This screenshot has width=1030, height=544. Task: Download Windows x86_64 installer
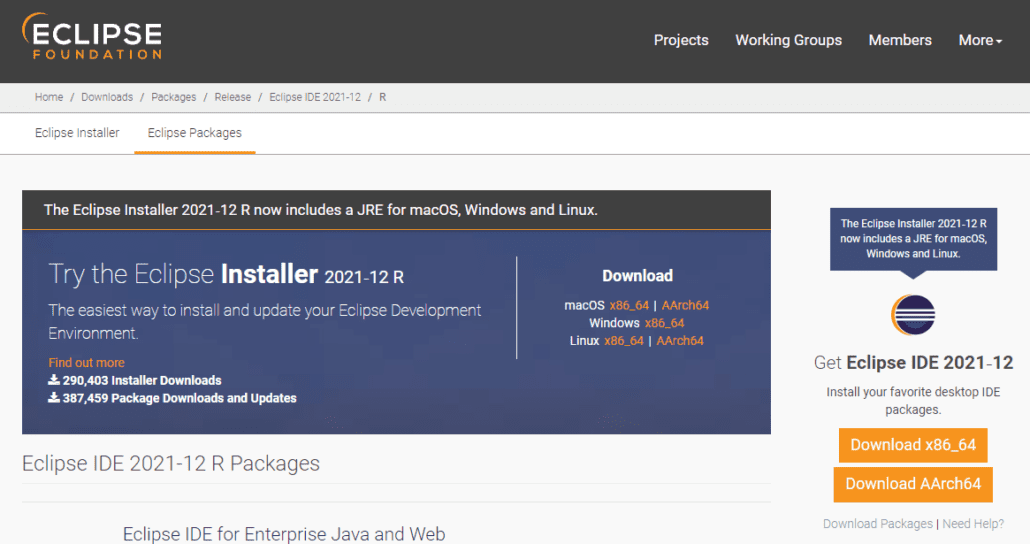click(x=664, y=323)
